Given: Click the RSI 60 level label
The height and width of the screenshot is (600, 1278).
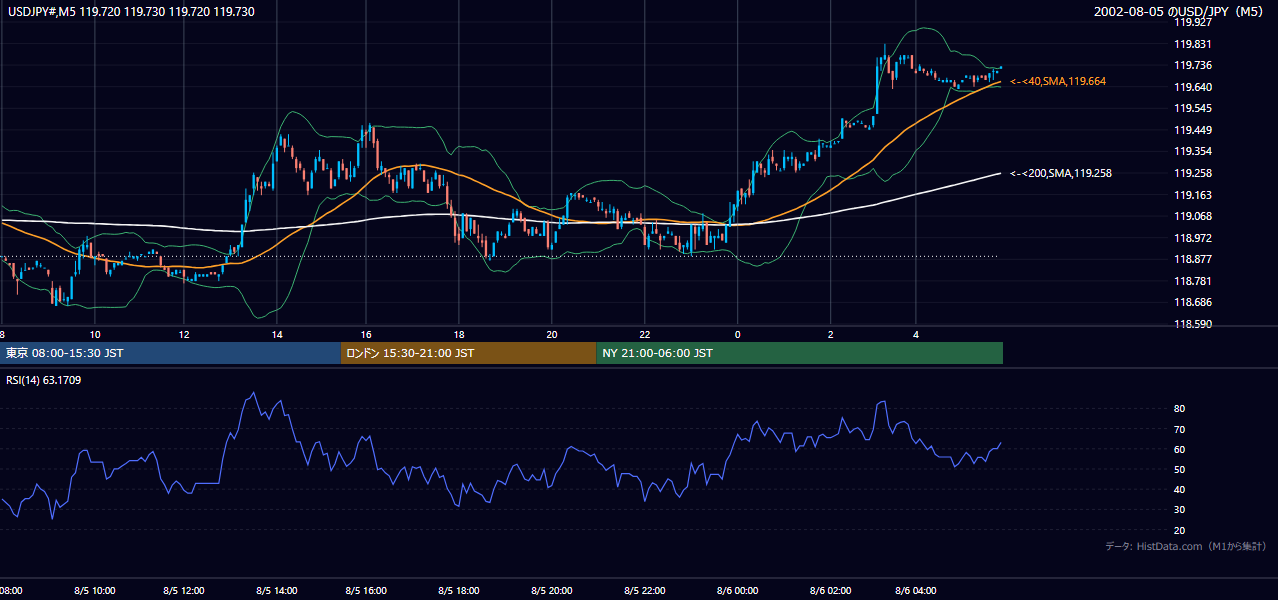Looking at the screenshot, I should [x=1180, y=450].
